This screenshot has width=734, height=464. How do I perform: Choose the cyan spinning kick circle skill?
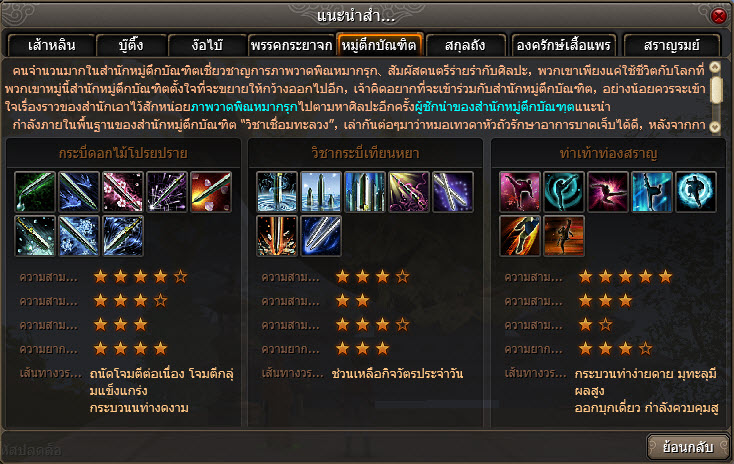point(564,191)
